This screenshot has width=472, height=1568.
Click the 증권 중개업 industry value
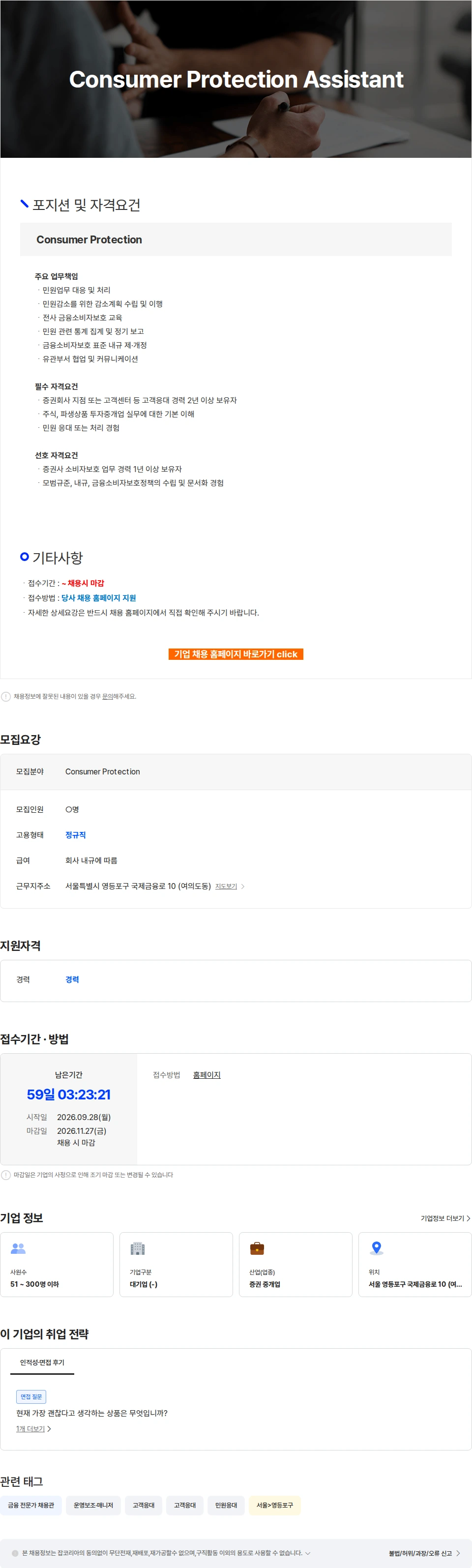click(265, 1284)
